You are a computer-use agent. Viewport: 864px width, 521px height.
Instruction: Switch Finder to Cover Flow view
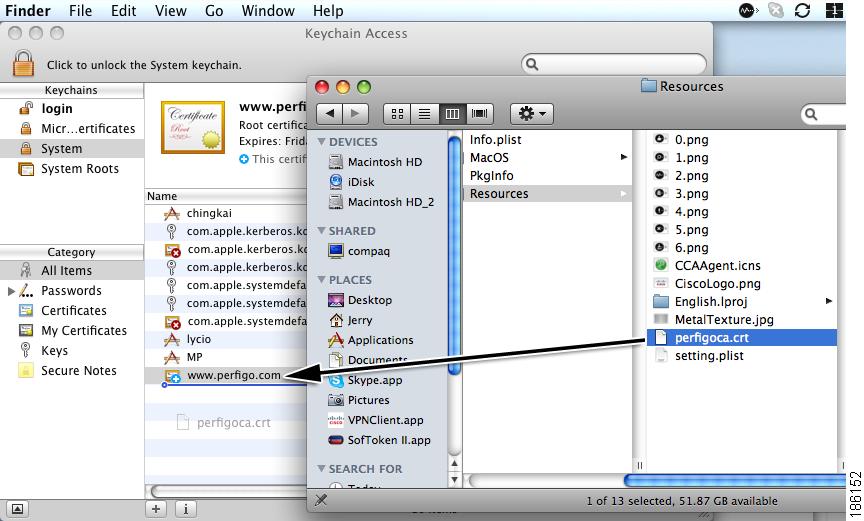[x=479, y=113]
